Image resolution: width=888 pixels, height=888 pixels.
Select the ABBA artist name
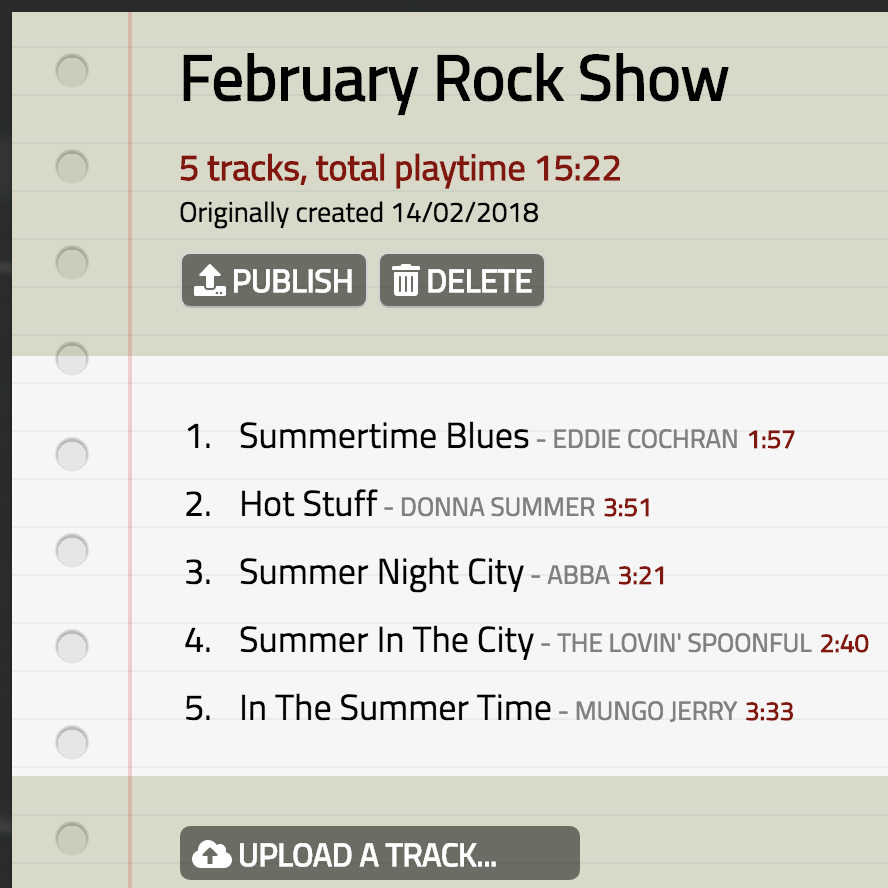click(x=578, y=575)
